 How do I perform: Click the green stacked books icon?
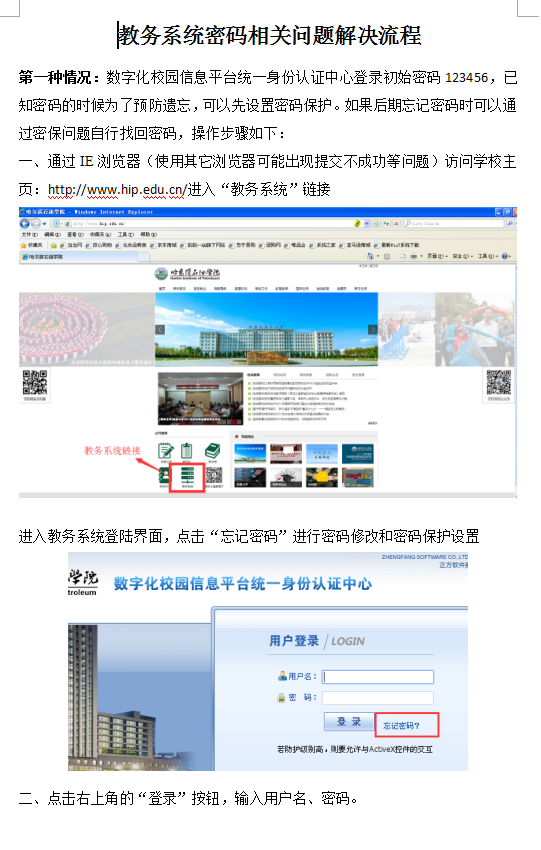click(213, 450)
